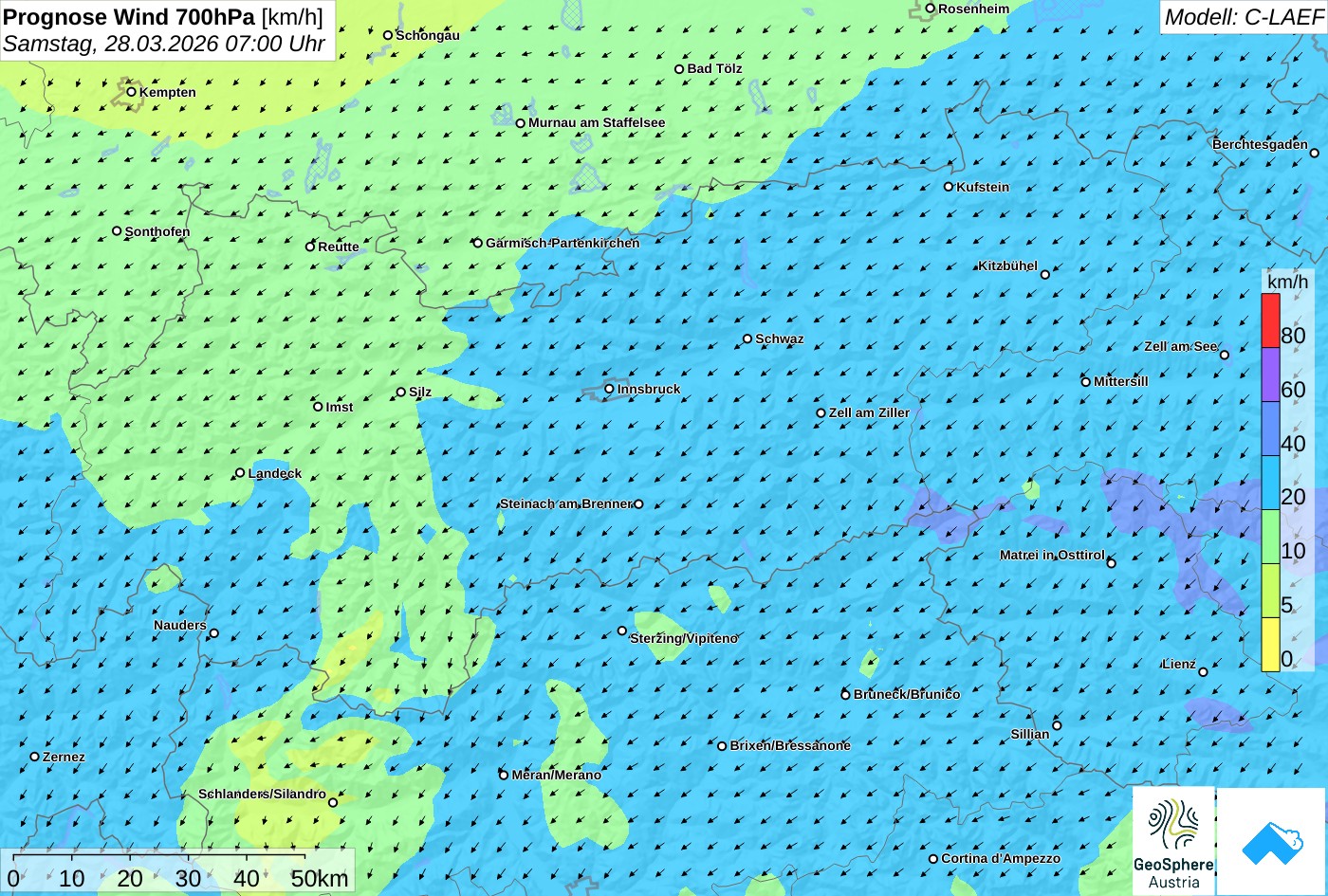The image size is (1328, 896).
Task: Click the Murnau am Staffelsee marker
Action: tap(521, 123)
